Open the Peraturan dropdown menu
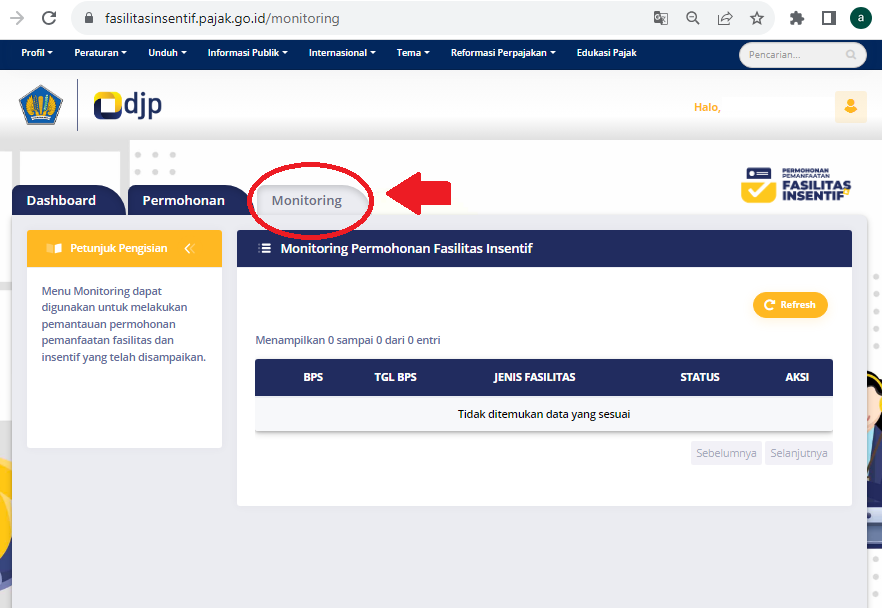882x608 pixels. point(100,53)
